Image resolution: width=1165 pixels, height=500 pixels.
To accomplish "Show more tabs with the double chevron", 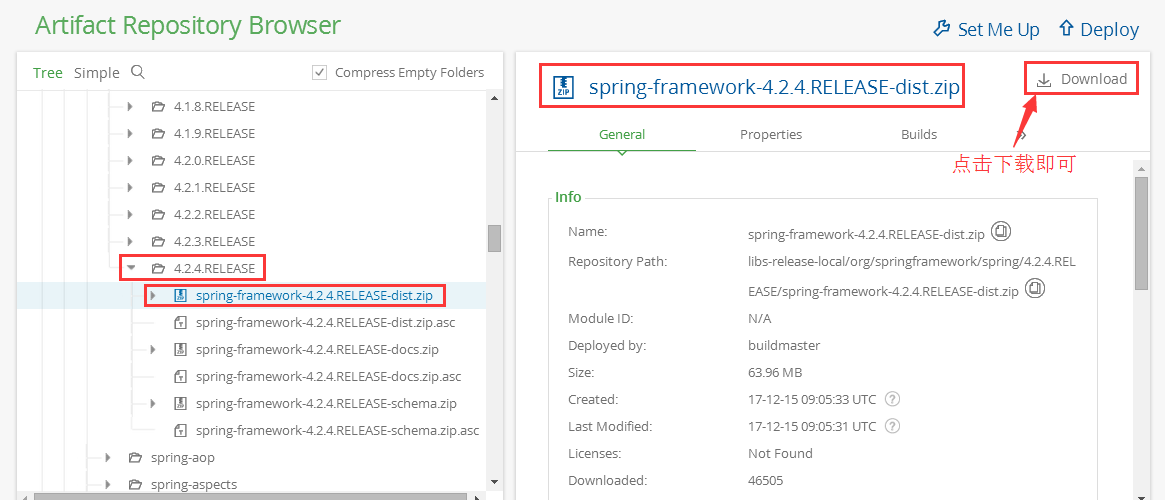I will pyautogui.click(x=1022, y=135).
